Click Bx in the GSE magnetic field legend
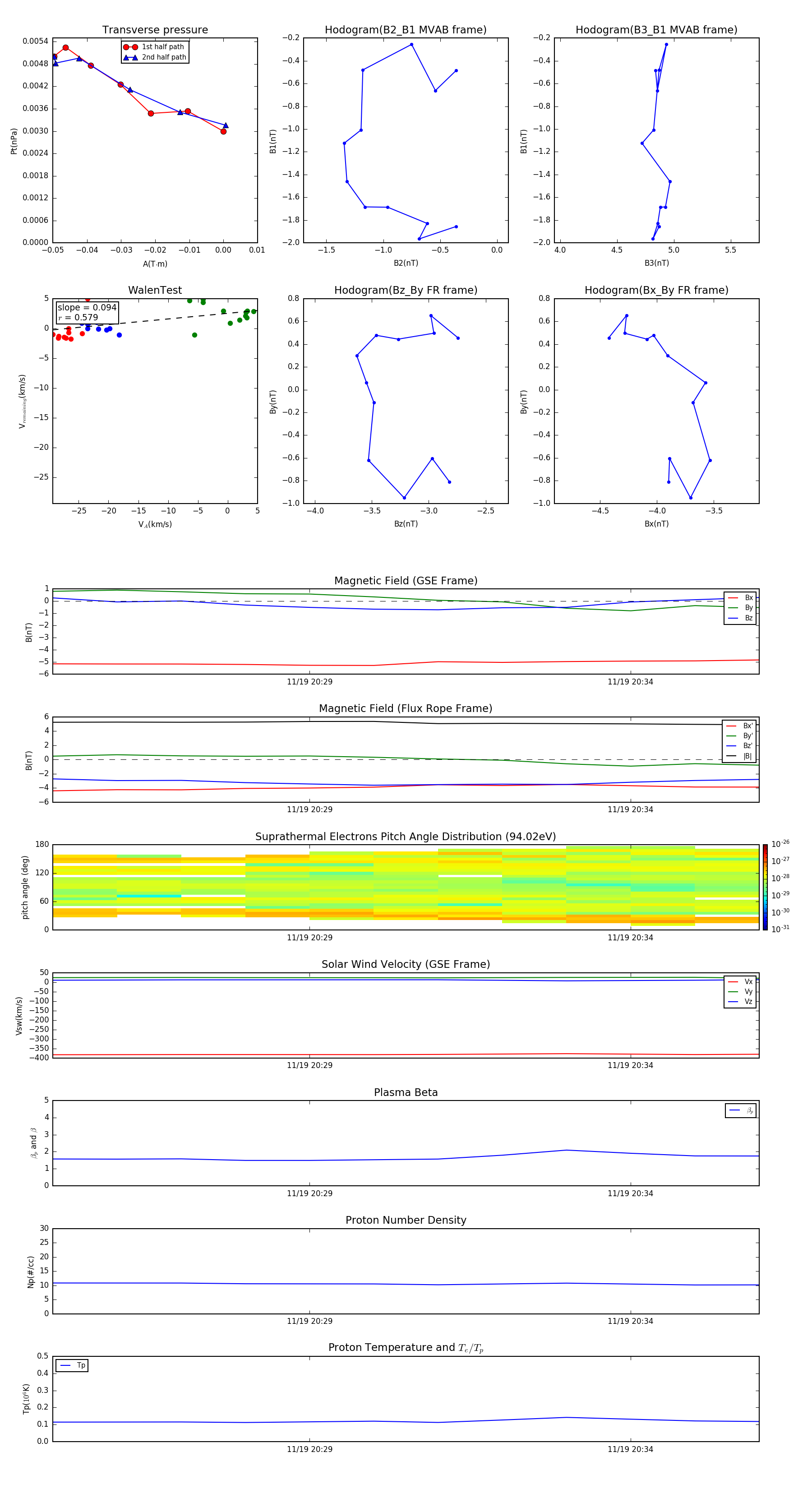Screen dimensions: 812x1489 coord(740,598)
